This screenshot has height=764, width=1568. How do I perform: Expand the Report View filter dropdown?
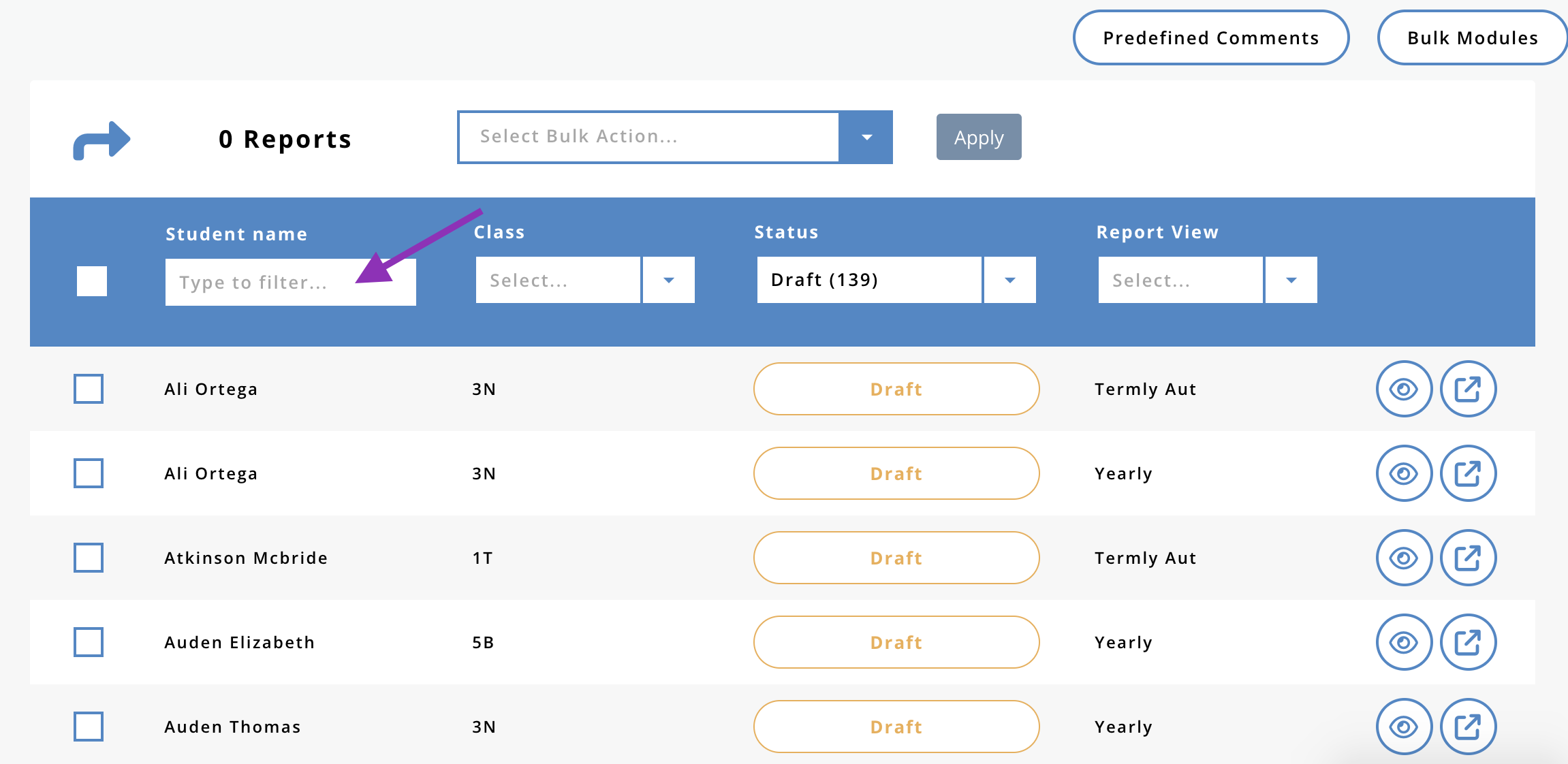click(1291, 280)
